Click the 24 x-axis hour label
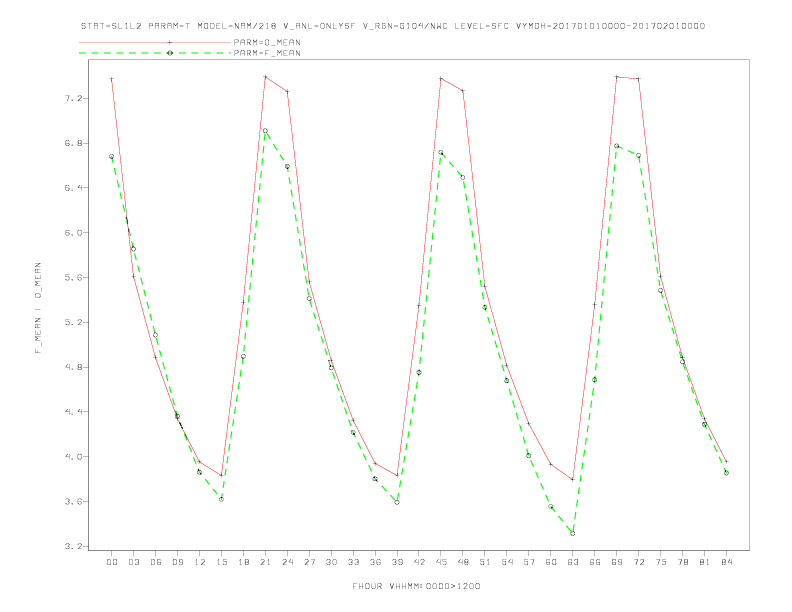This screenshot has height=612, width=792. click(x=287, y=562)
